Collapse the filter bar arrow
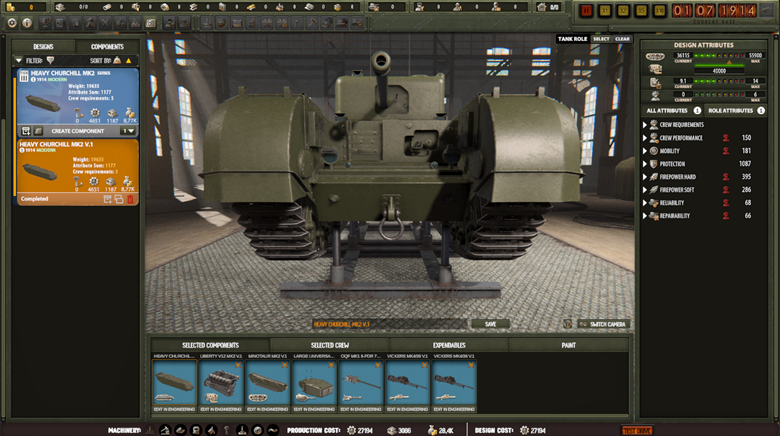 (19, 60)
